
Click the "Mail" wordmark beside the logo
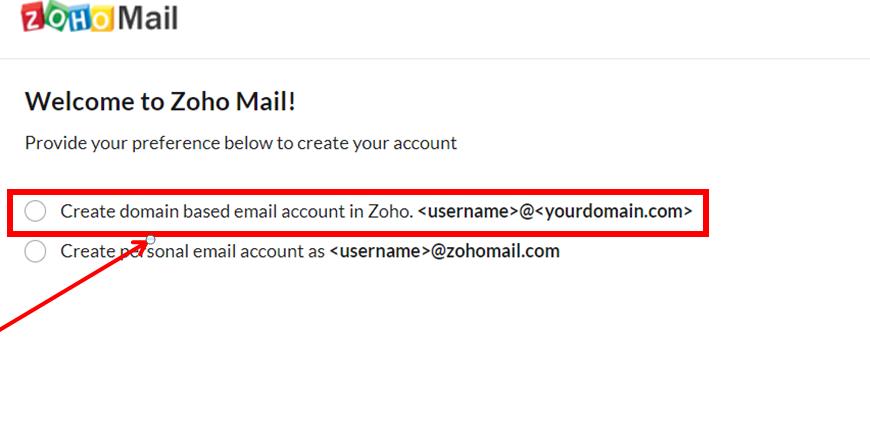(x=147, y=17)
